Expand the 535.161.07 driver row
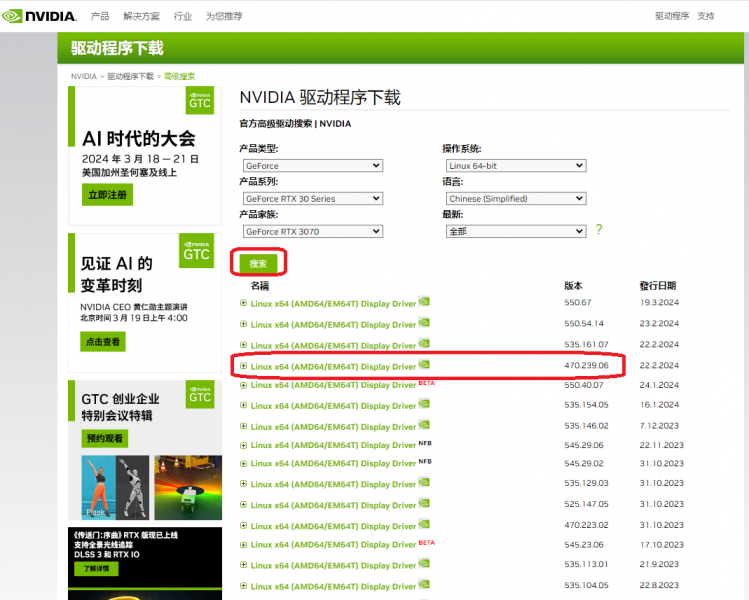Image resolution: width=749 pixels, height=600 pixels. pyautogui.click(x=244, y=345)
